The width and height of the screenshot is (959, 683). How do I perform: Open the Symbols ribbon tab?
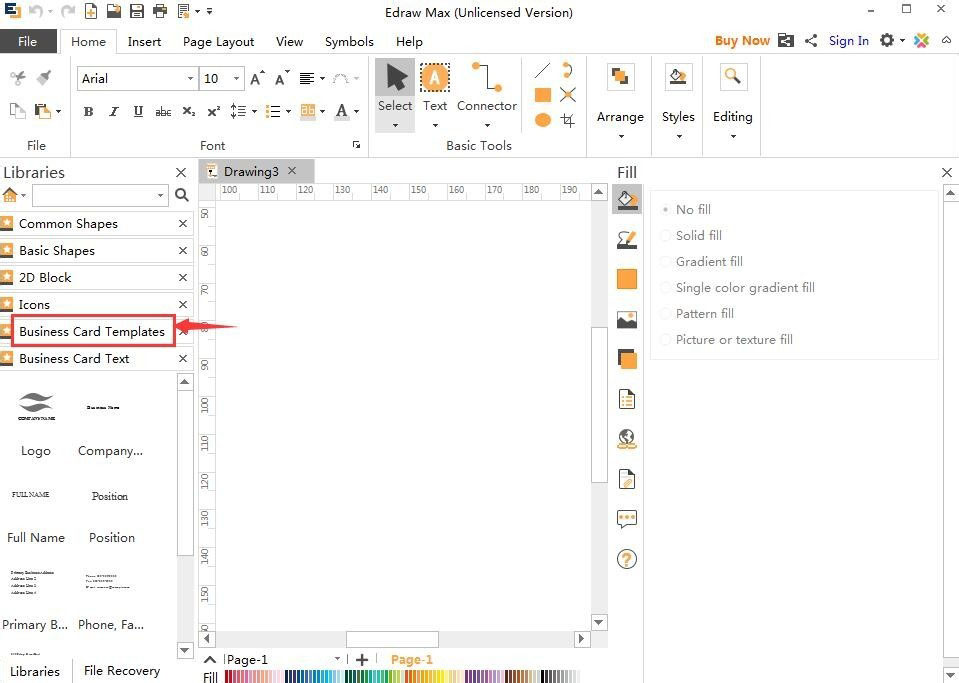[349, 42]
